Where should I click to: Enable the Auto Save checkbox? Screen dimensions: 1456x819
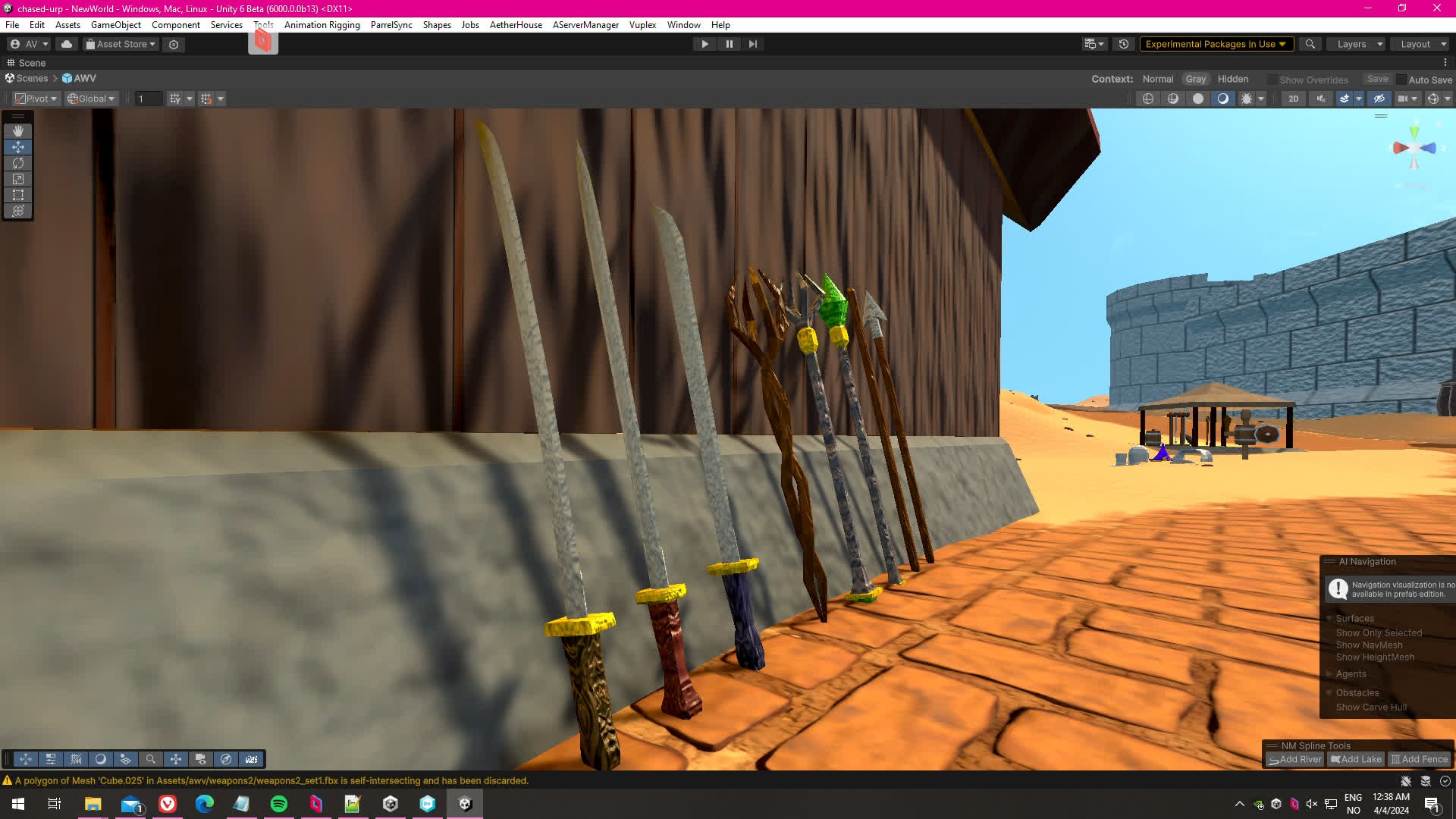coord(1401,80)
